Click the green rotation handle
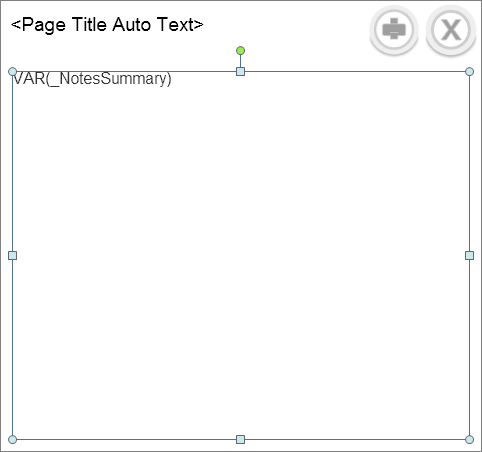Screen dimensions: 482x452 (240, 51)
